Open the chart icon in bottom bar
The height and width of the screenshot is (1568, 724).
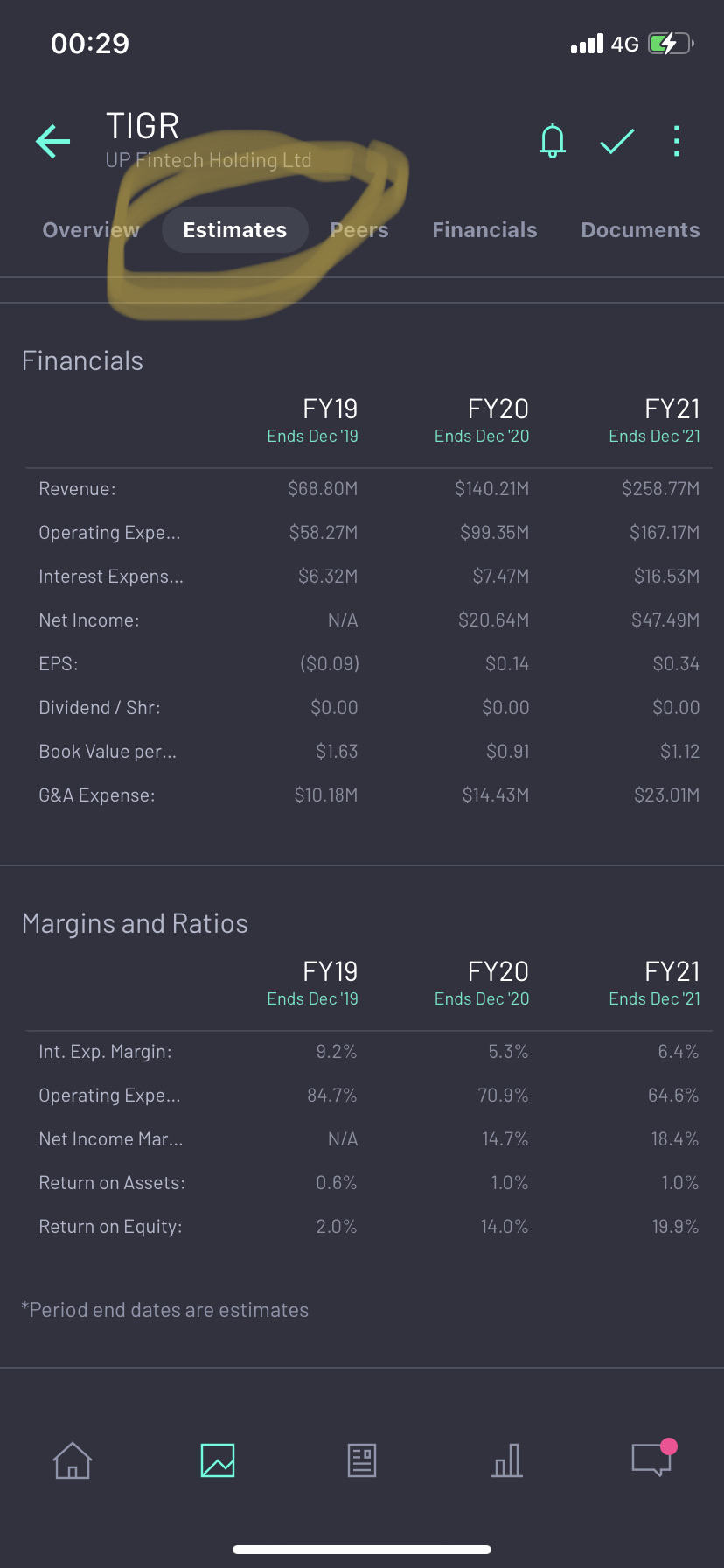[218, 1460]
